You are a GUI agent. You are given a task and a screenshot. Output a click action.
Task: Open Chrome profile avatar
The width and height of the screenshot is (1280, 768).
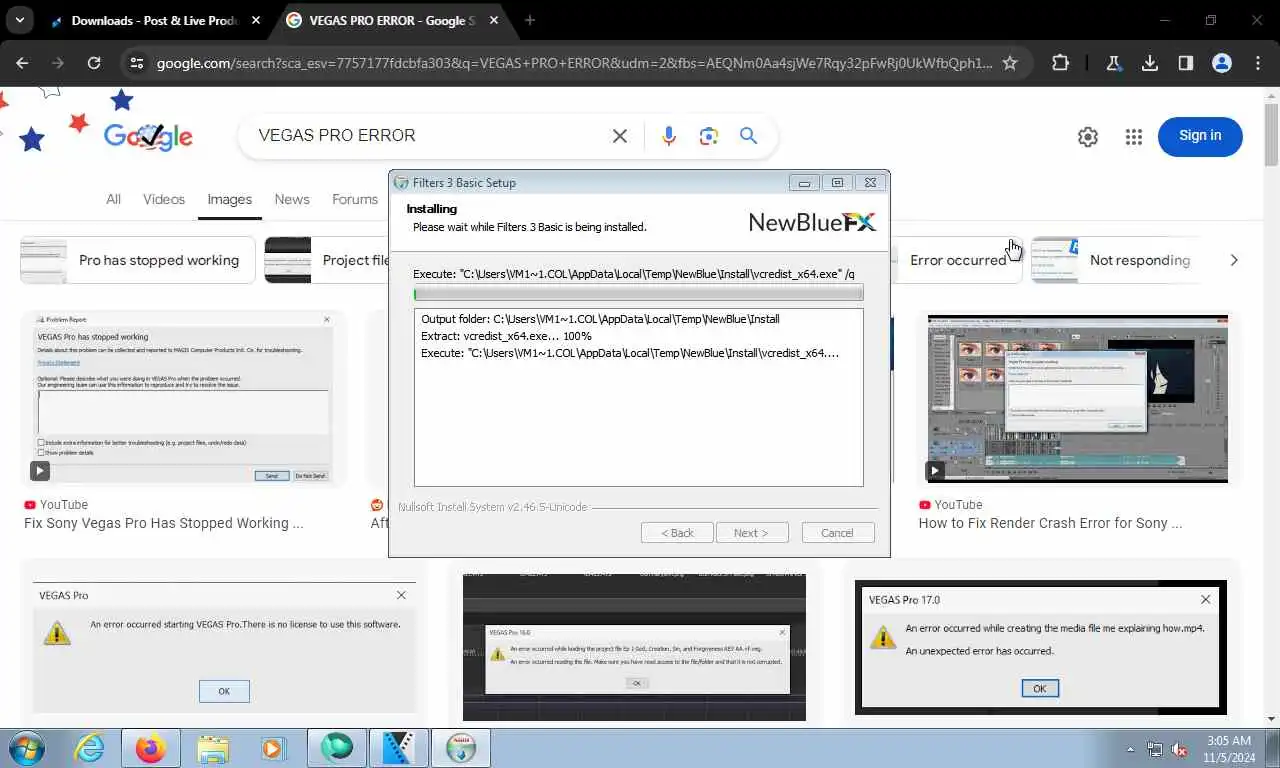tap(1222, 63)
